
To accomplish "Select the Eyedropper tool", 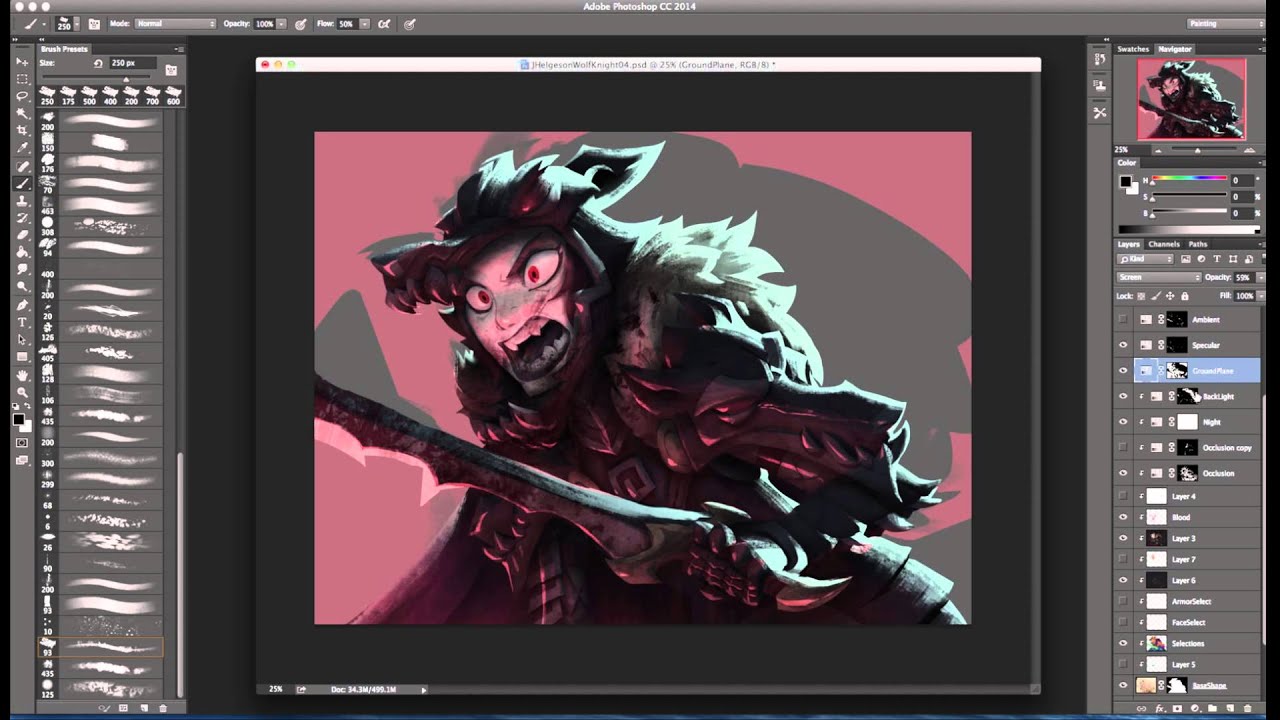I will pos(22,148).
